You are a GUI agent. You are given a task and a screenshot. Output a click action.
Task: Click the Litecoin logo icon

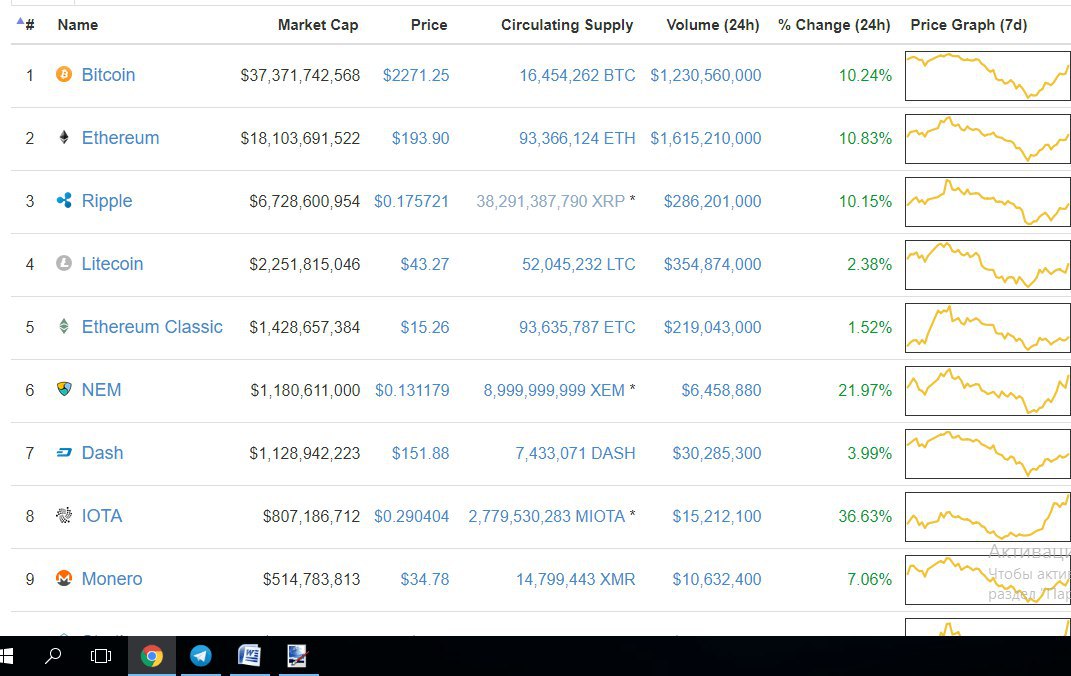click(64, 263)
